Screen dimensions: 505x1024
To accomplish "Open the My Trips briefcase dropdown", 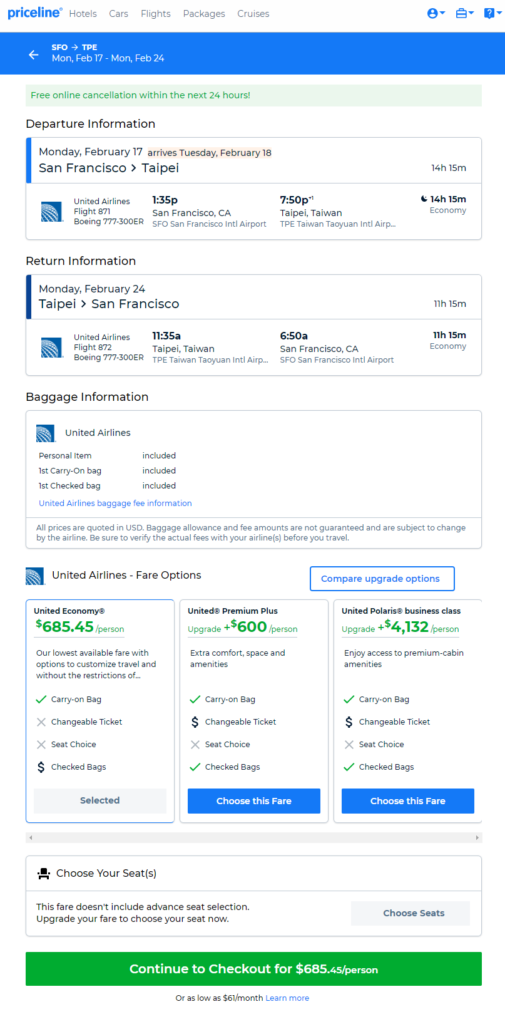I will click(x=464, y=13).
